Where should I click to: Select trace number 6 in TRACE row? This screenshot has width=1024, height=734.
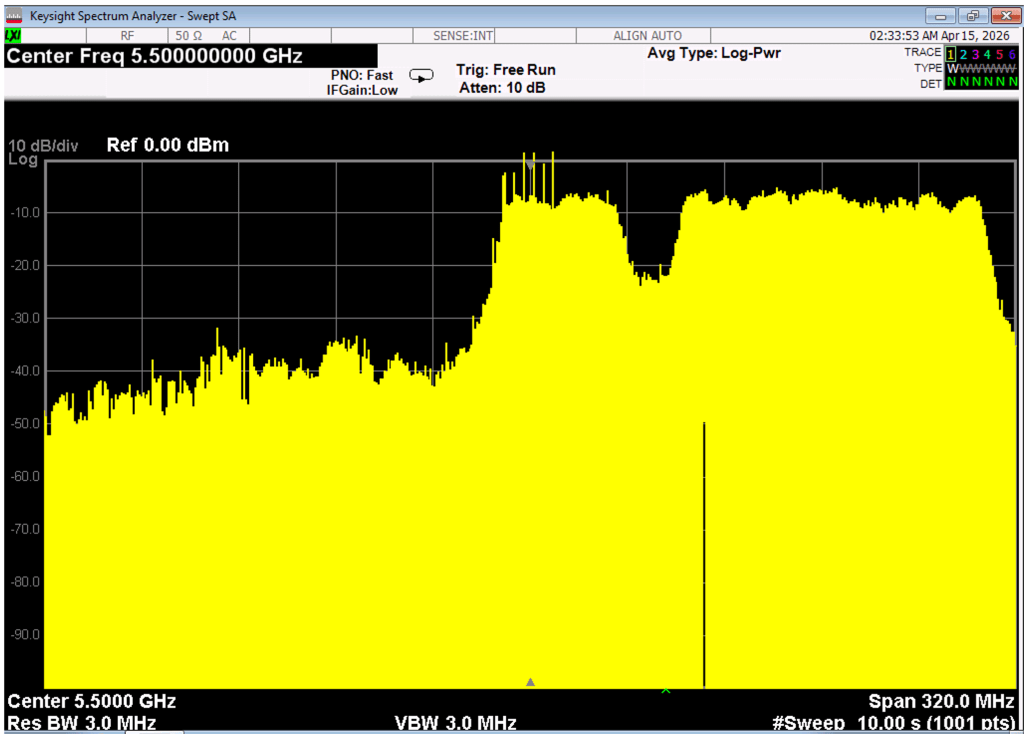pos(1010,53)
